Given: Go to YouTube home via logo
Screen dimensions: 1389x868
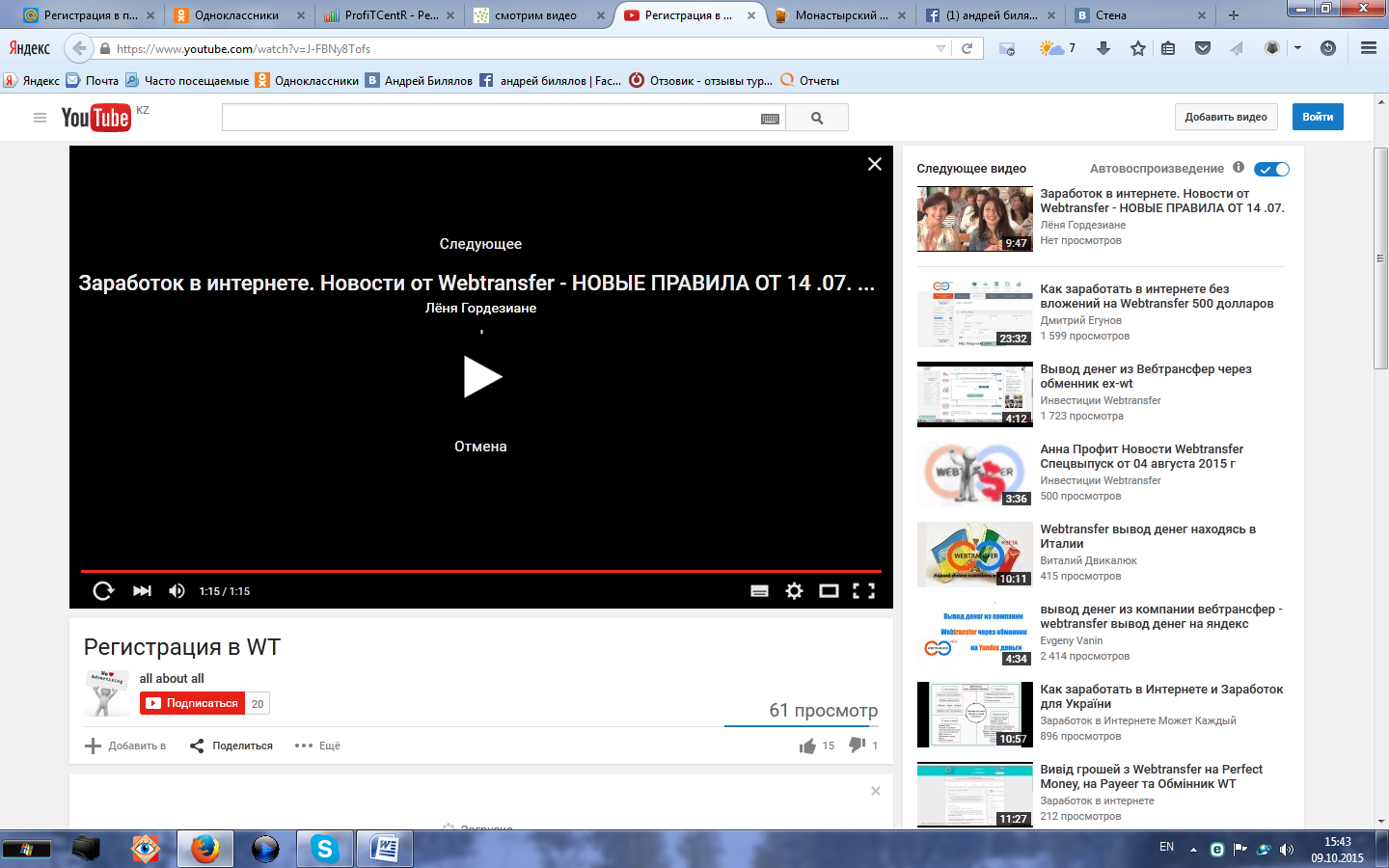Looking at the screenshot, I should (95, 118).
